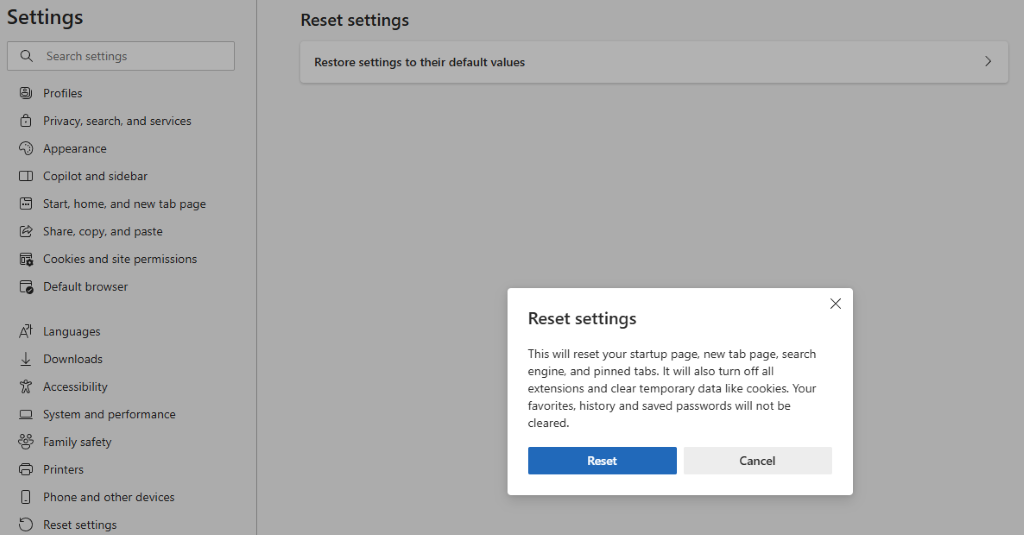1024x535 pixels.
Task: Click the magnifier icon in search box
Action: (x=26, y=56)
